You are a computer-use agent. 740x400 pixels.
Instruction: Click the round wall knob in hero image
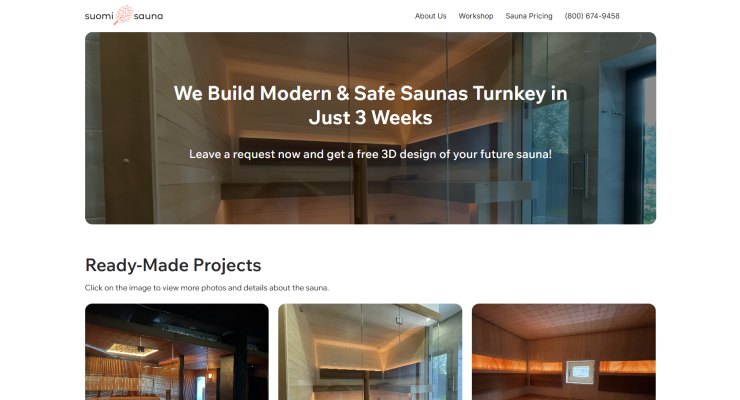coord(126,161)
